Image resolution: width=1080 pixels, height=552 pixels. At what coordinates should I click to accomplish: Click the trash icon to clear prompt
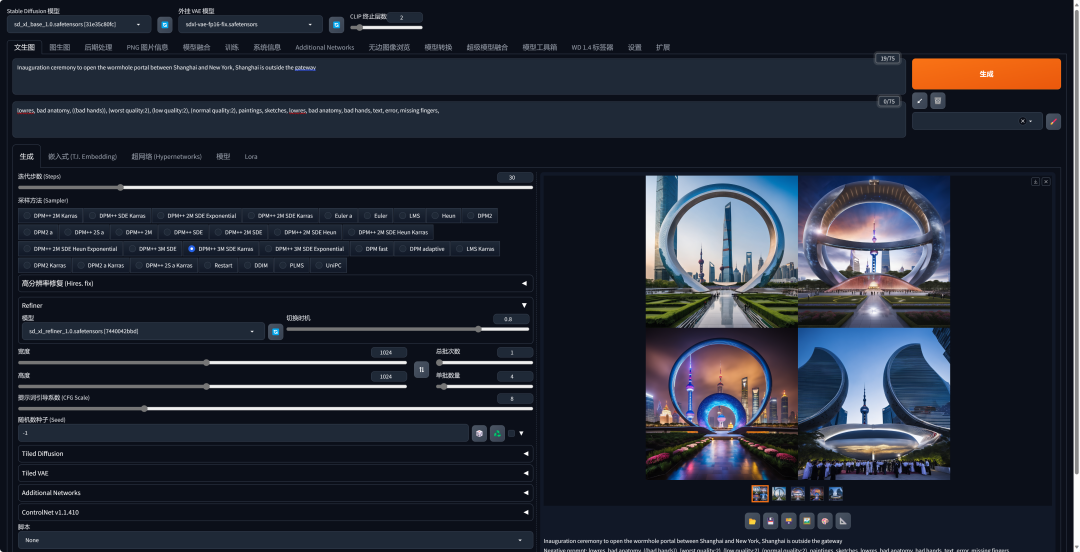click(937, 101)
